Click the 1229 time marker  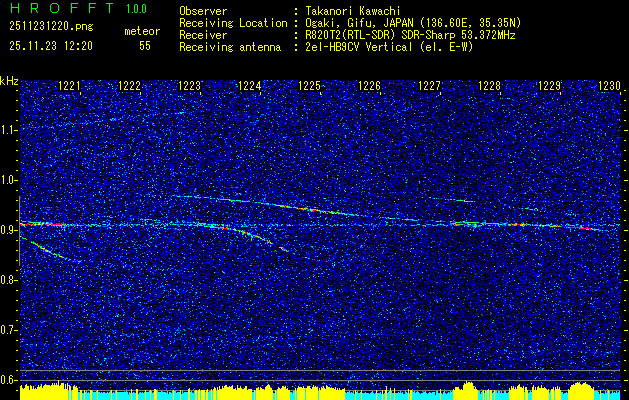tap(549, 86)
